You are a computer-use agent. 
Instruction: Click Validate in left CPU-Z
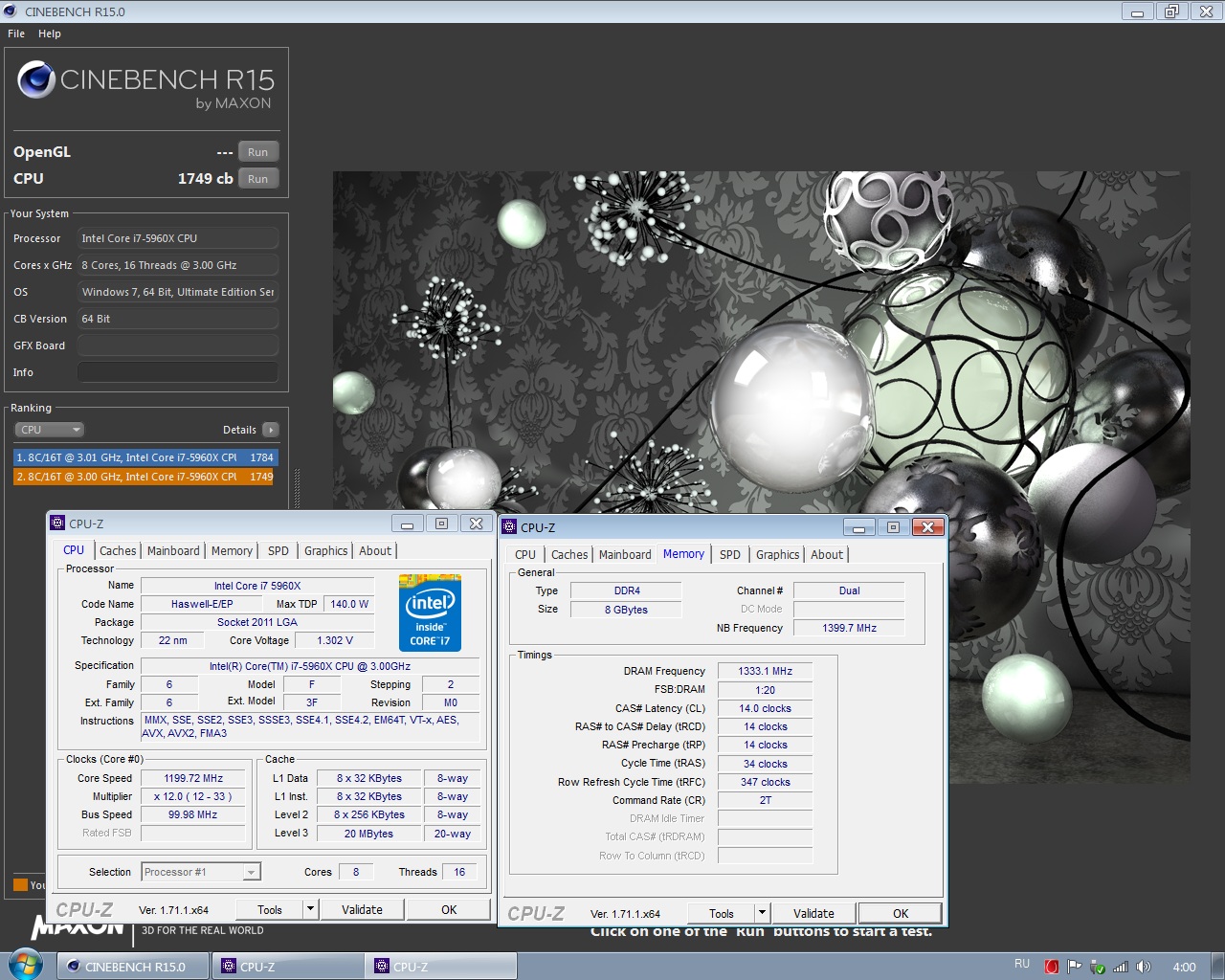tap(362, 909)
